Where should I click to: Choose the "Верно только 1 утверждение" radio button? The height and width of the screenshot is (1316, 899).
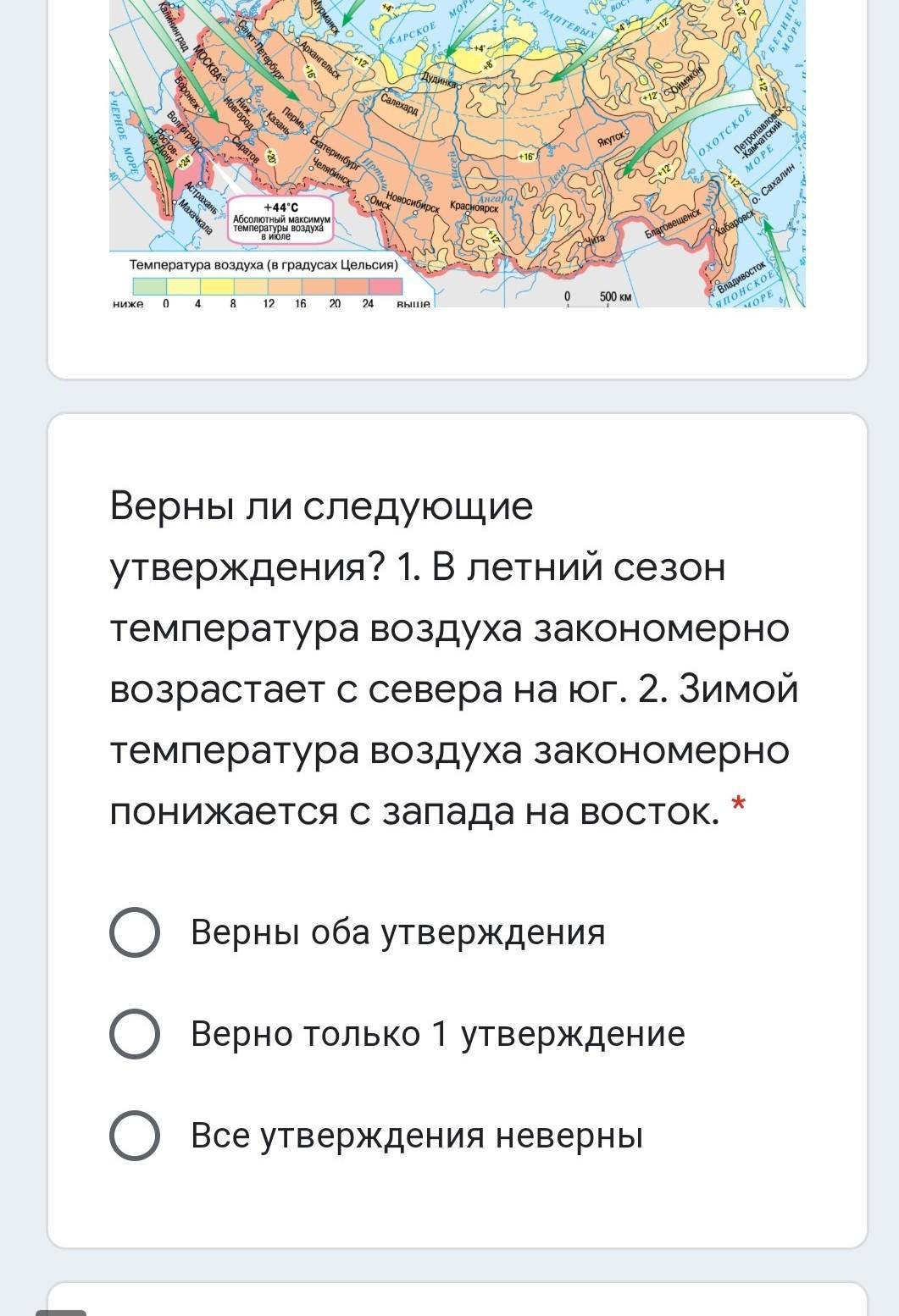click(135, 1034)
